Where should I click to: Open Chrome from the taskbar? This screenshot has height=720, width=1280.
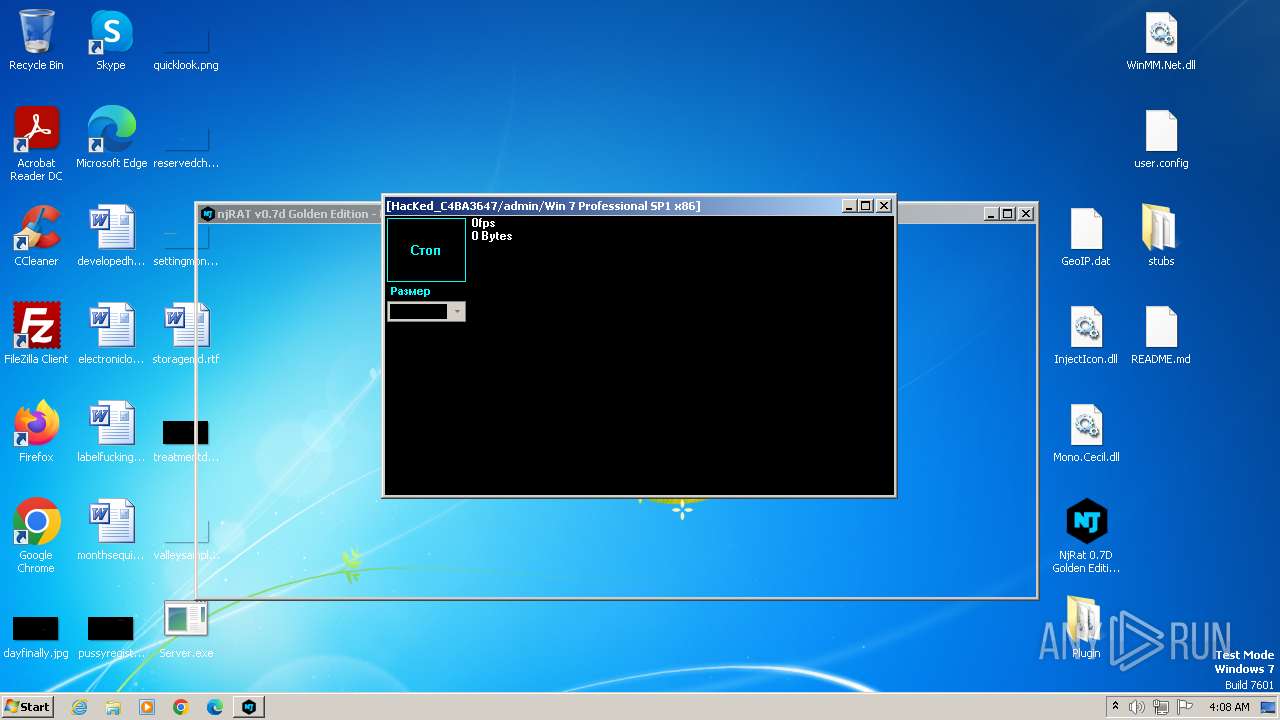tap(181, 707)
